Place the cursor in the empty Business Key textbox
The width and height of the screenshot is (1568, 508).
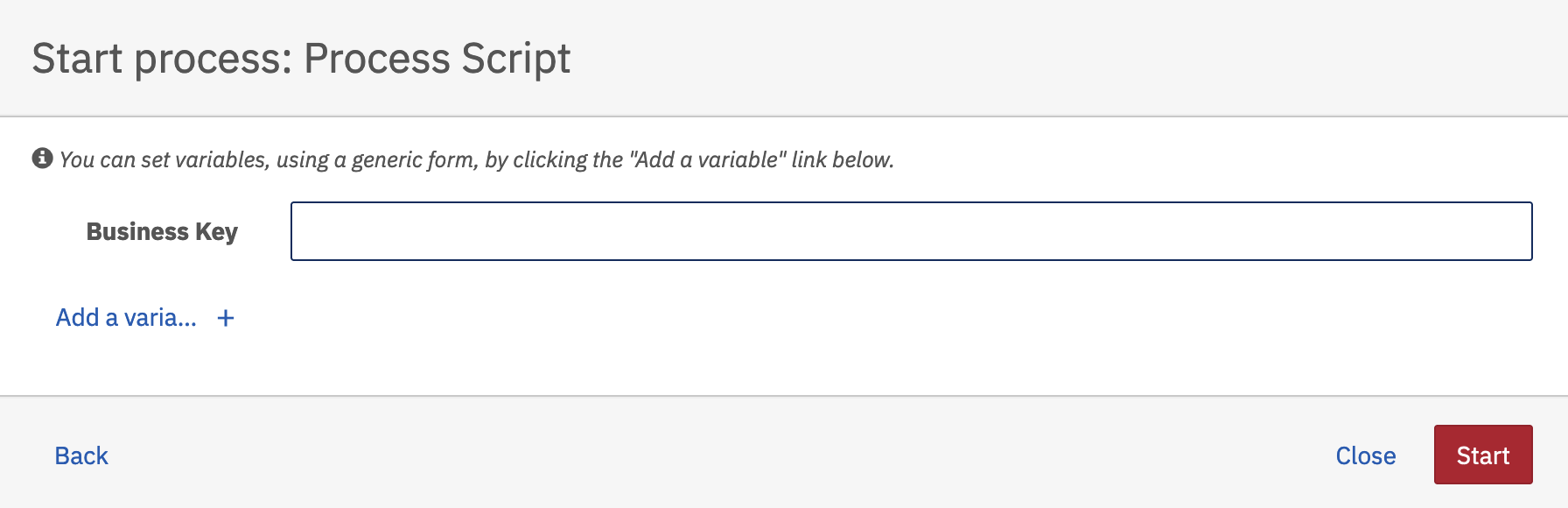(x=911, y=231)
